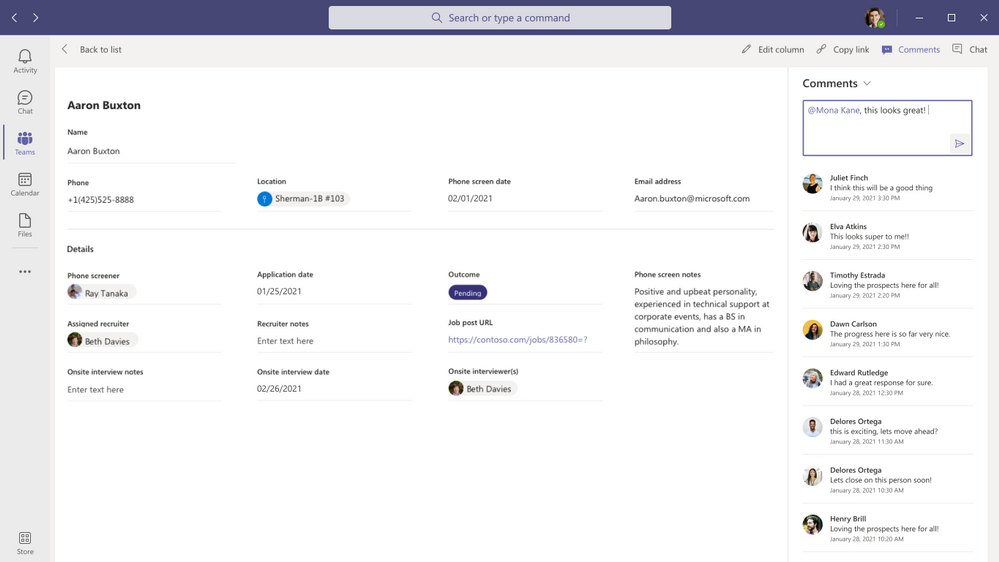This screenshot has height=562, width=999.
Task: Click Delores Ortega's 10:30 AM comment
Action: click(x=887, y=480)
